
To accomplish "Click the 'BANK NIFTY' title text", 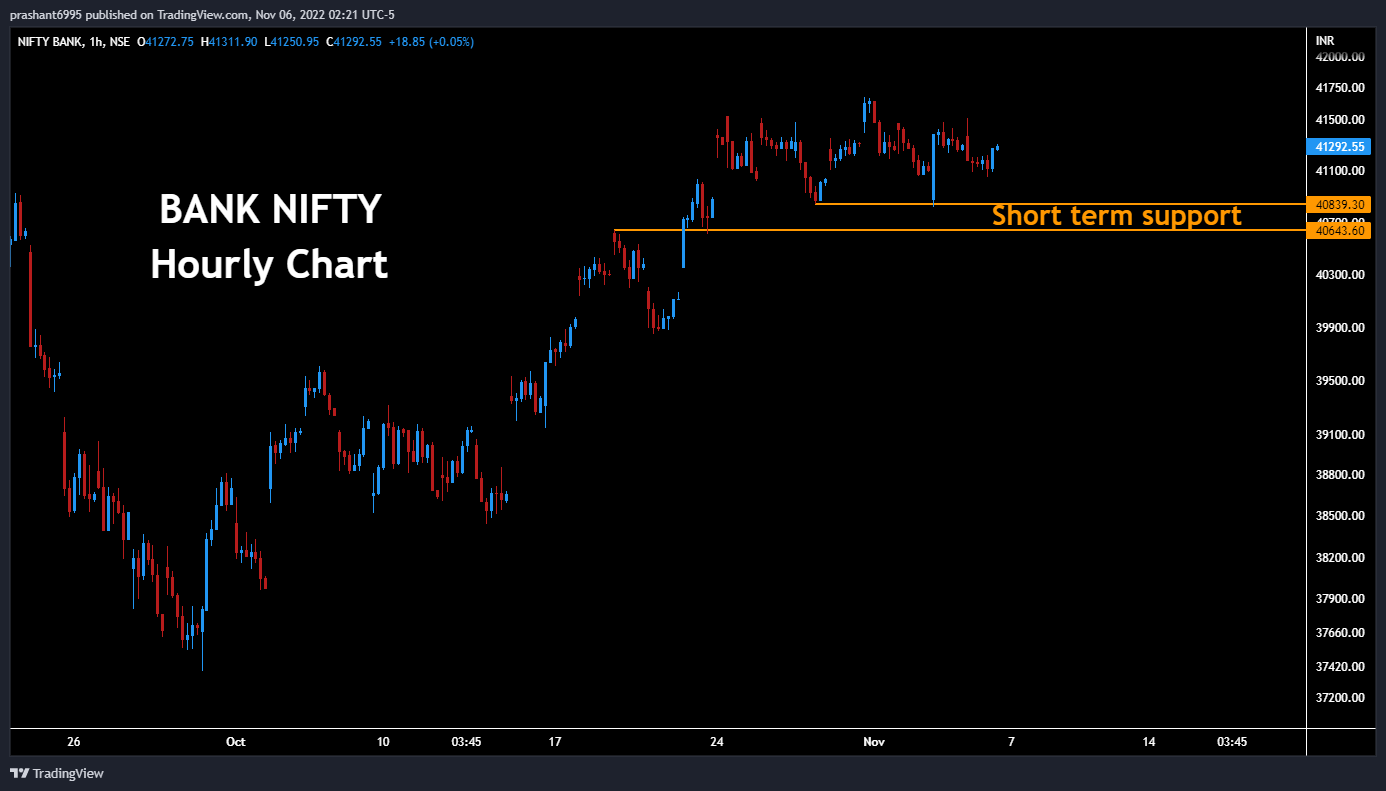I will point(270,210).
